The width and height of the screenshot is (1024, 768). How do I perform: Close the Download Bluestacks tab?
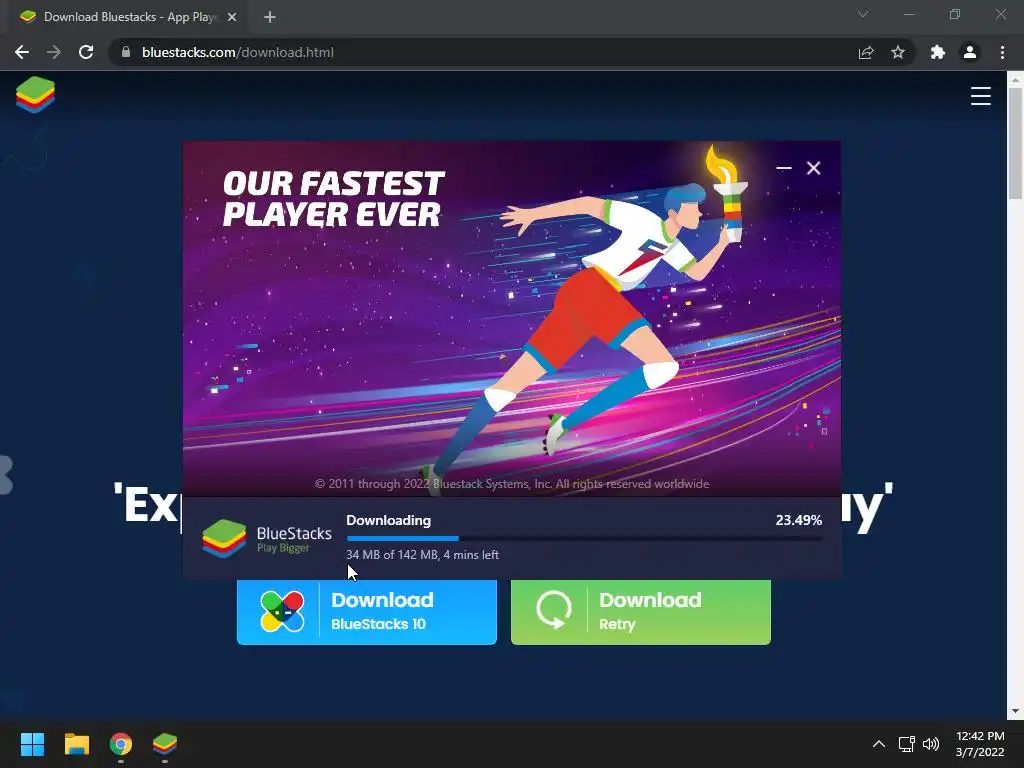click(x=232, y=17)
